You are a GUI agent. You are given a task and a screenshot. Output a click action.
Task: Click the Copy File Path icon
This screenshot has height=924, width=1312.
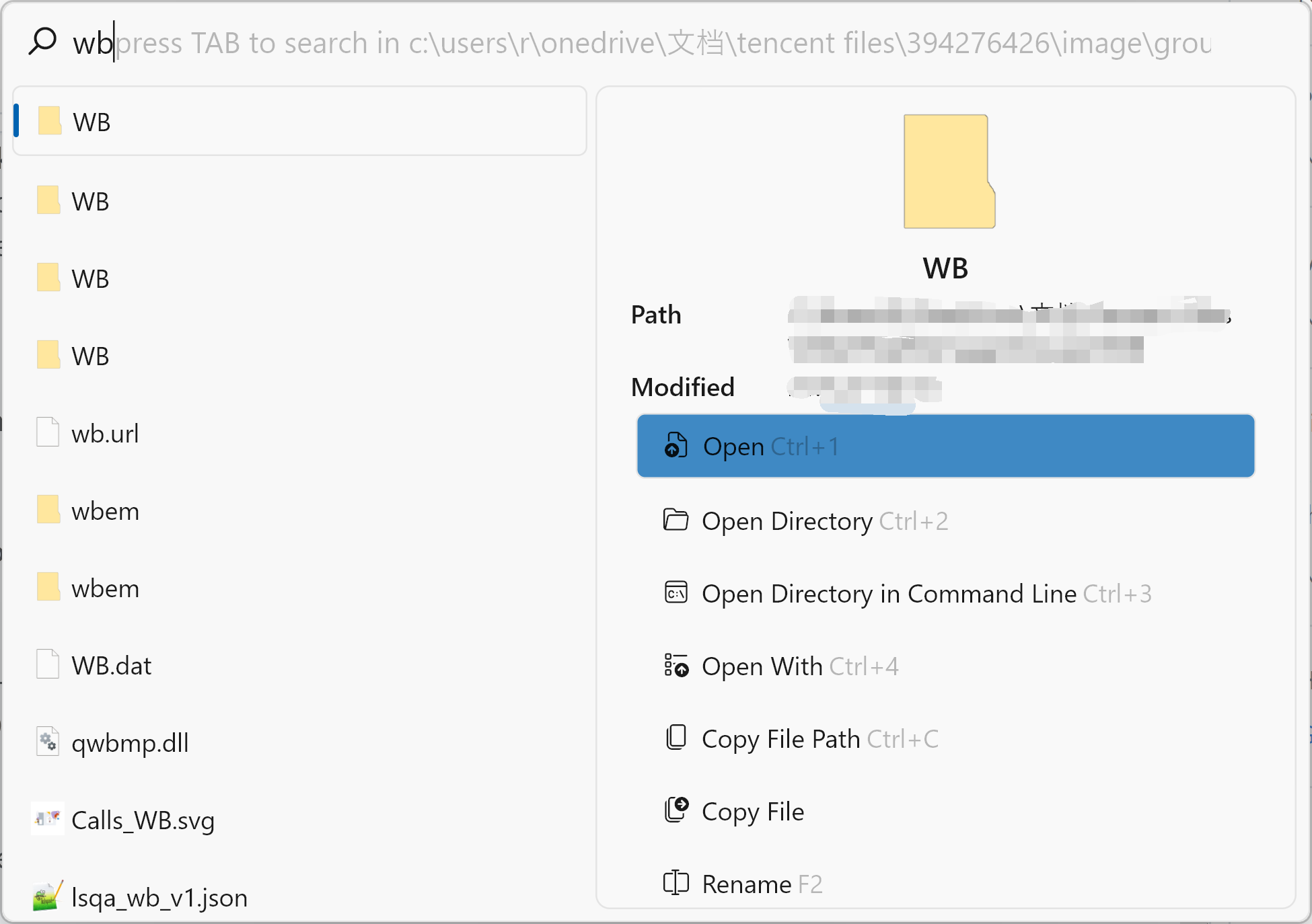pos(676,738)
